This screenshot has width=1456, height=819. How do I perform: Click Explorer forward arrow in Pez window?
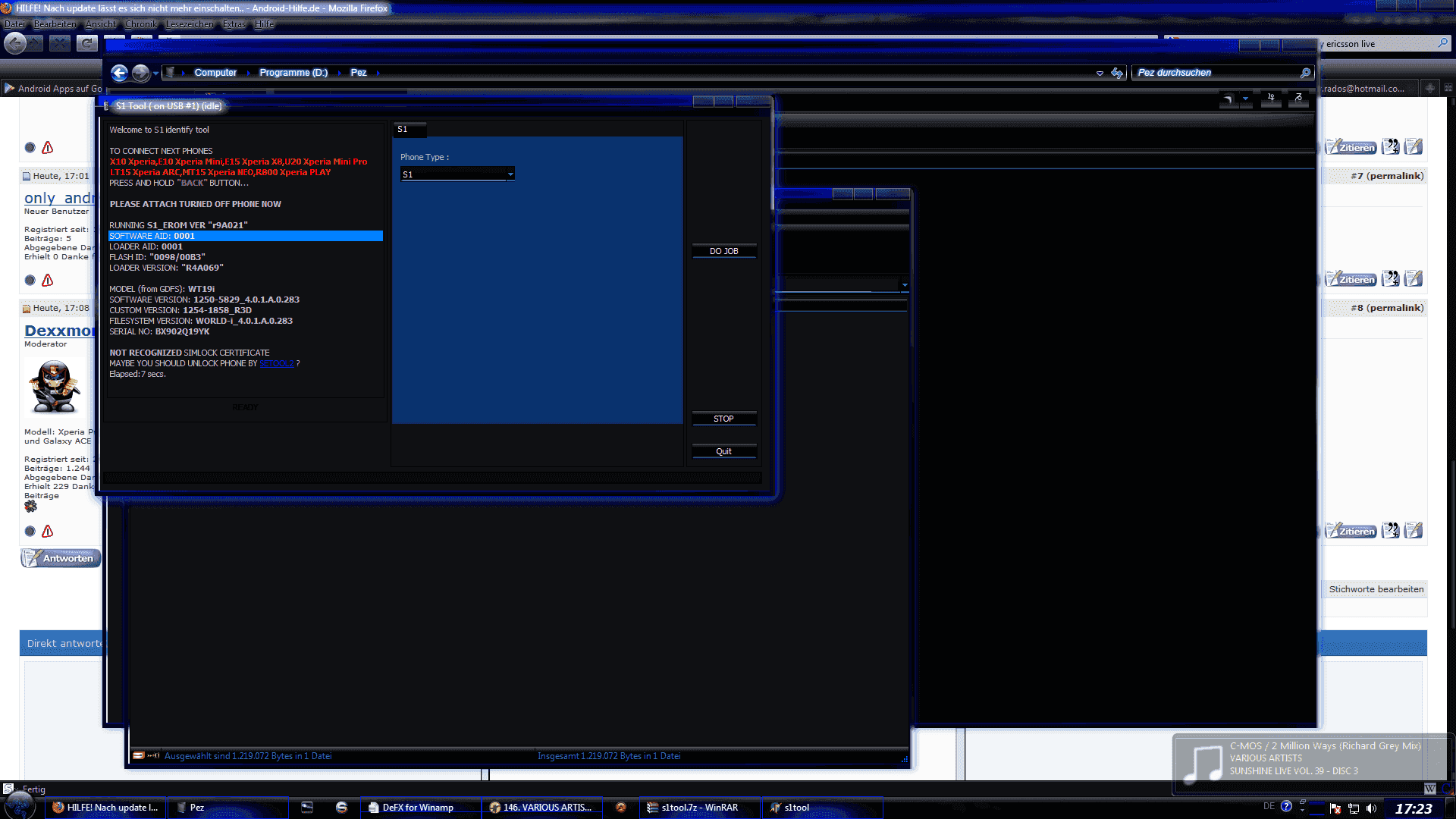(x=140, y=73)
